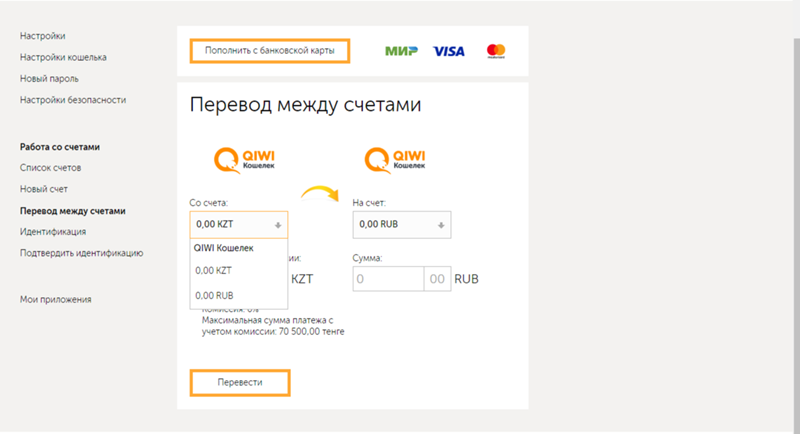Open Настройки безопасности
The width and height of the screenshot is (800, 434).
(73, 99)
